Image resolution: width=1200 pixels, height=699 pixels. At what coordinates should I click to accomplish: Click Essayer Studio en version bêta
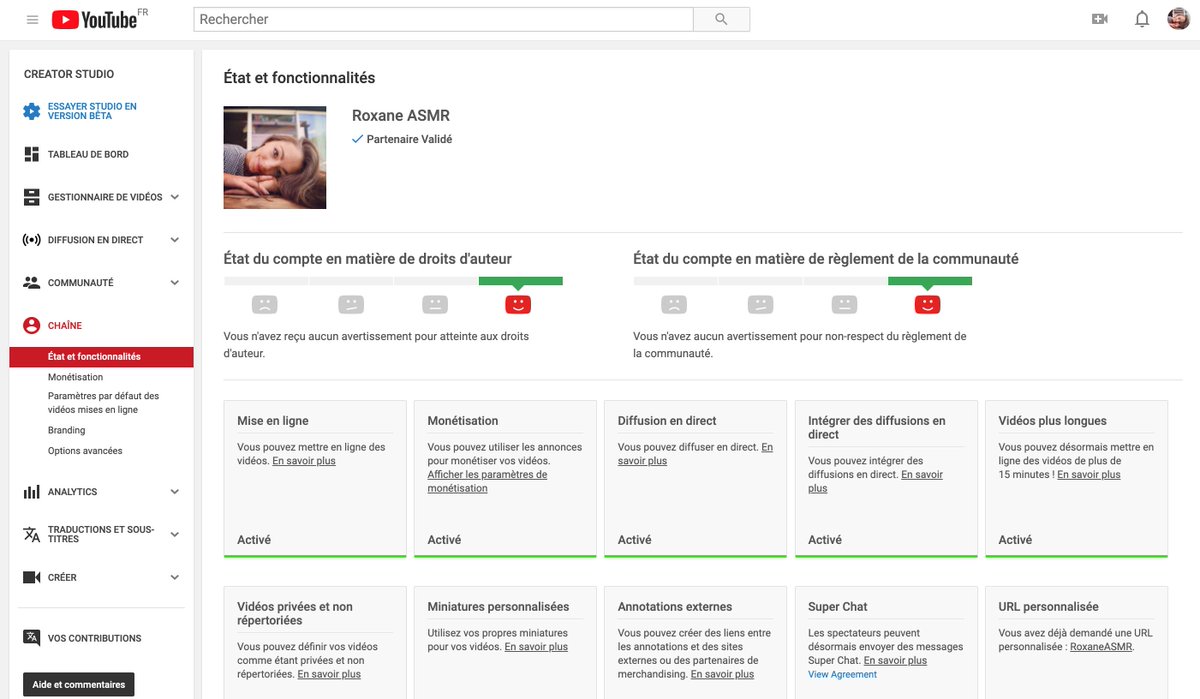(x=92, y=111)
